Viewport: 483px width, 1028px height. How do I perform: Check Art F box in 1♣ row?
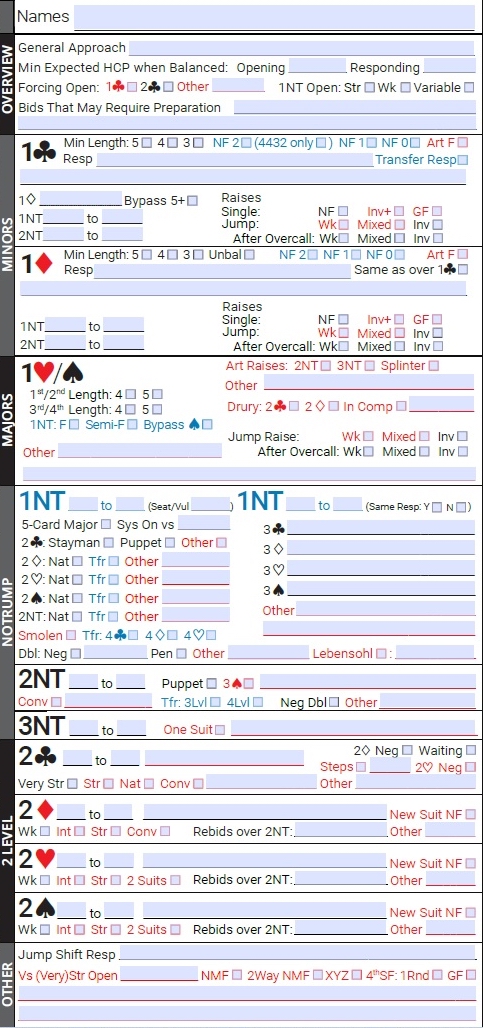coord(463,142)
